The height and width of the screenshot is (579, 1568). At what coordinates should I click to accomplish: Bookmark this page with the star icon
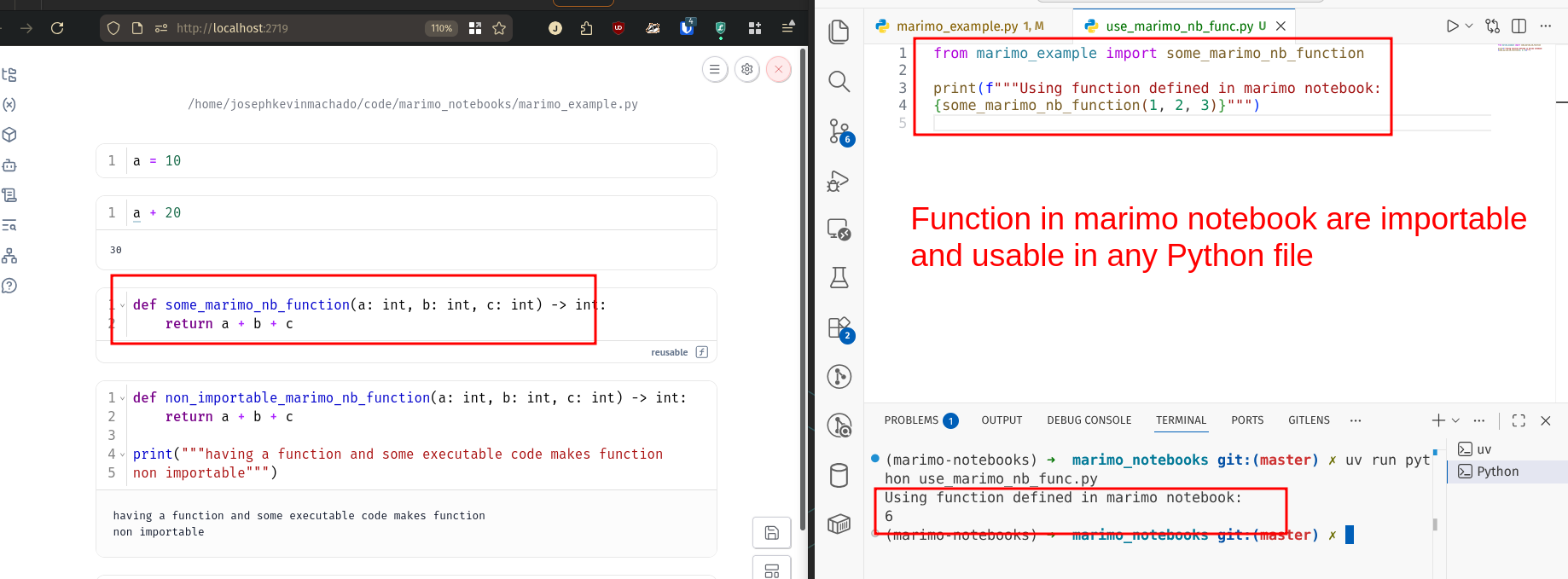click(x=499, y=28)
